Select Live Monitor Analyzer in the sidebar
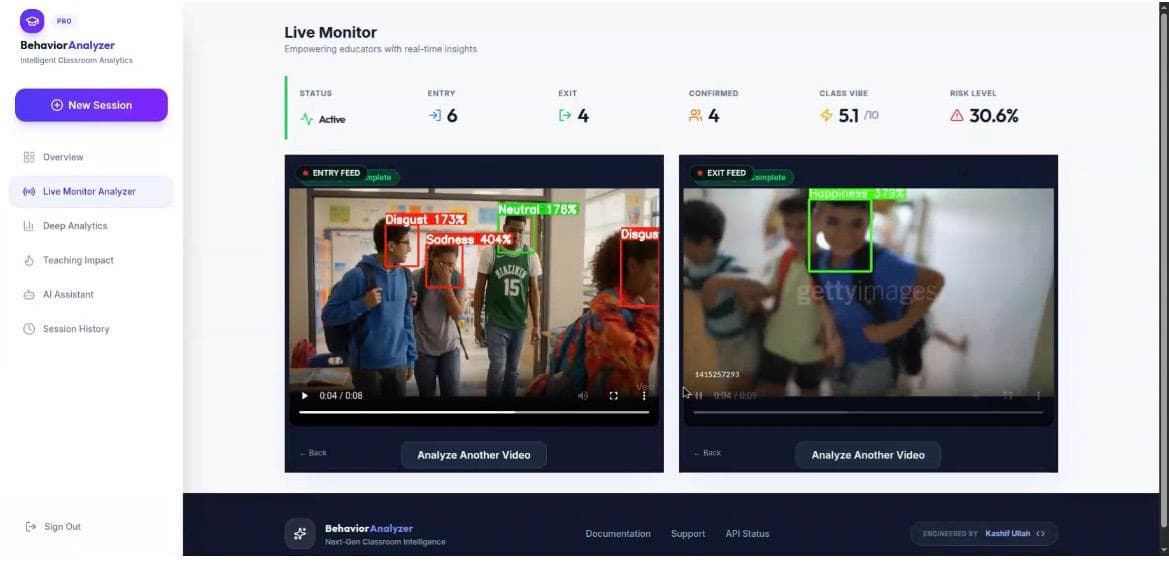This screenshot has width=1169, height=564. pos(91,191)
